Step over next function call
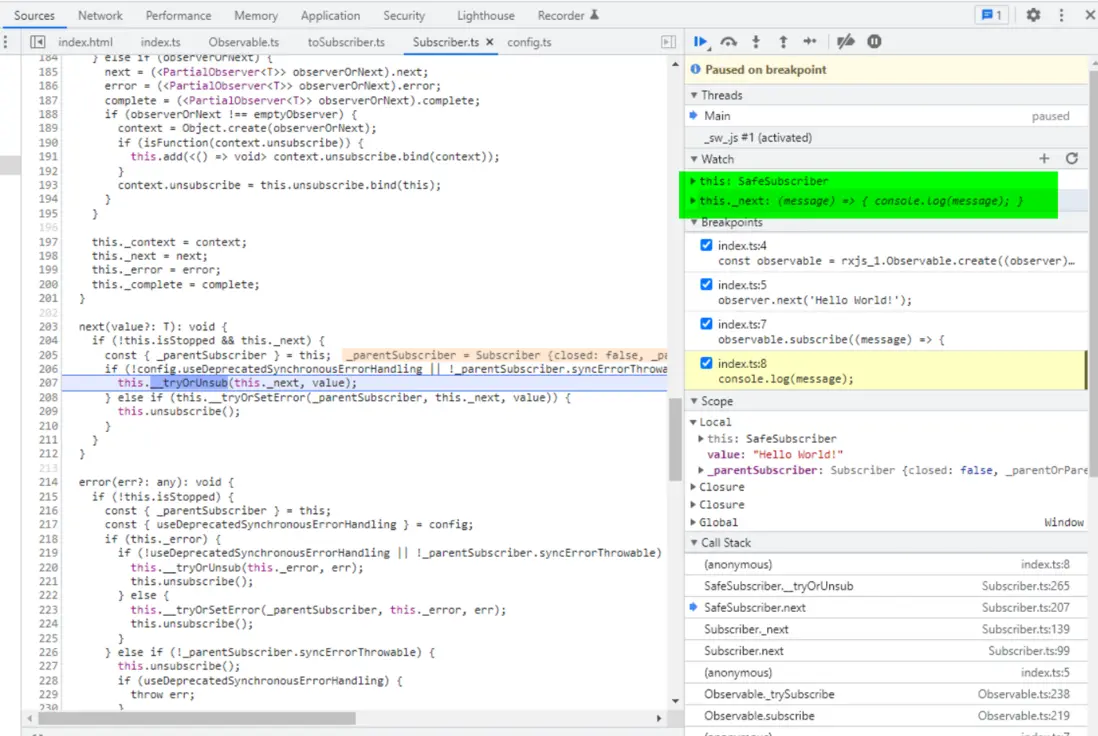Screen dimensions: 1098x736 coord(729,42)
